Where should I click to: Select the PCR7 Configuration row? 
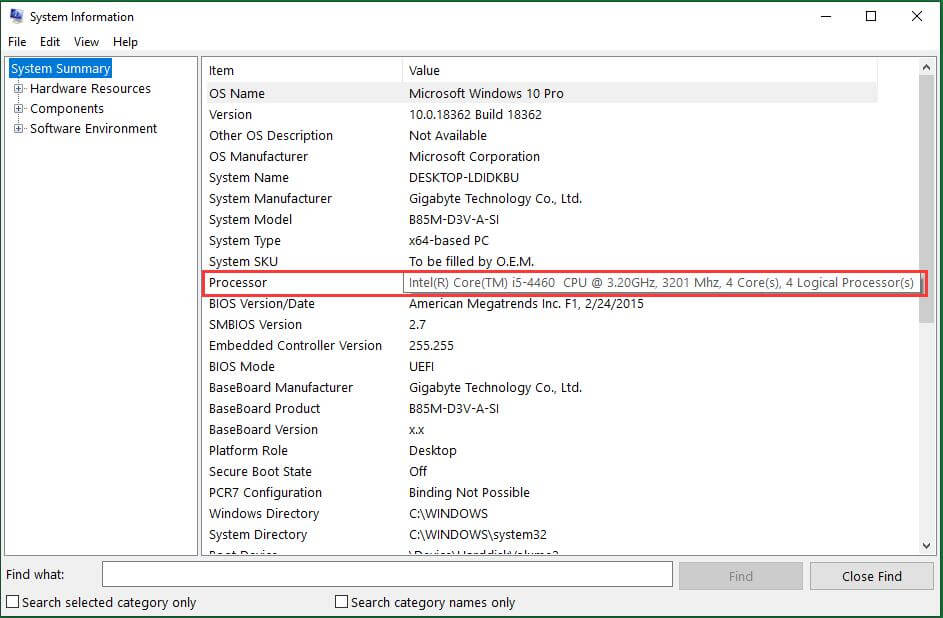tap(541, 493)
